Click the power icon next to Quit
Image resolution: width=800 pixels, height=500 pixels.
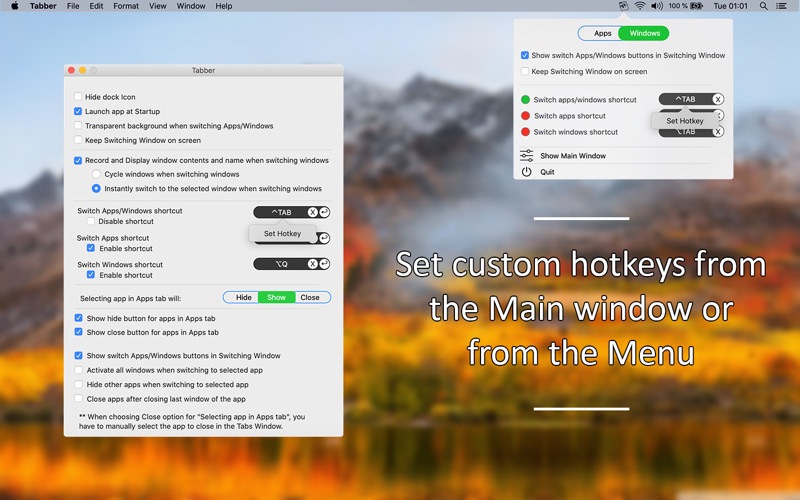coord(527,172)
